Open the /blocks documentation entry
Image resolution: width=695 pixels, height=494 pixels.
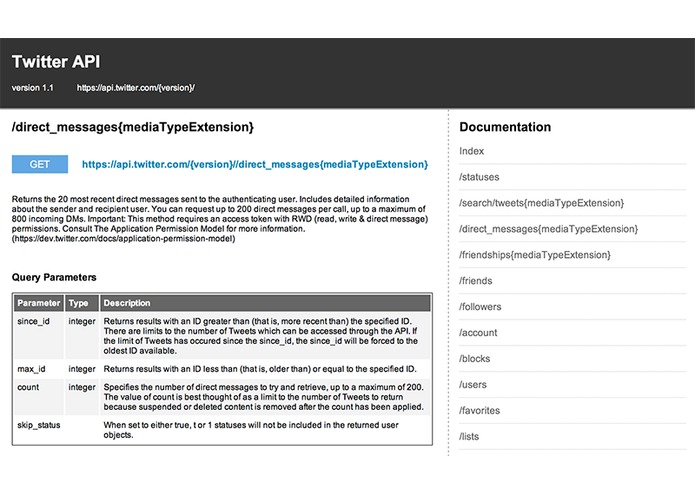coord(475,358)
